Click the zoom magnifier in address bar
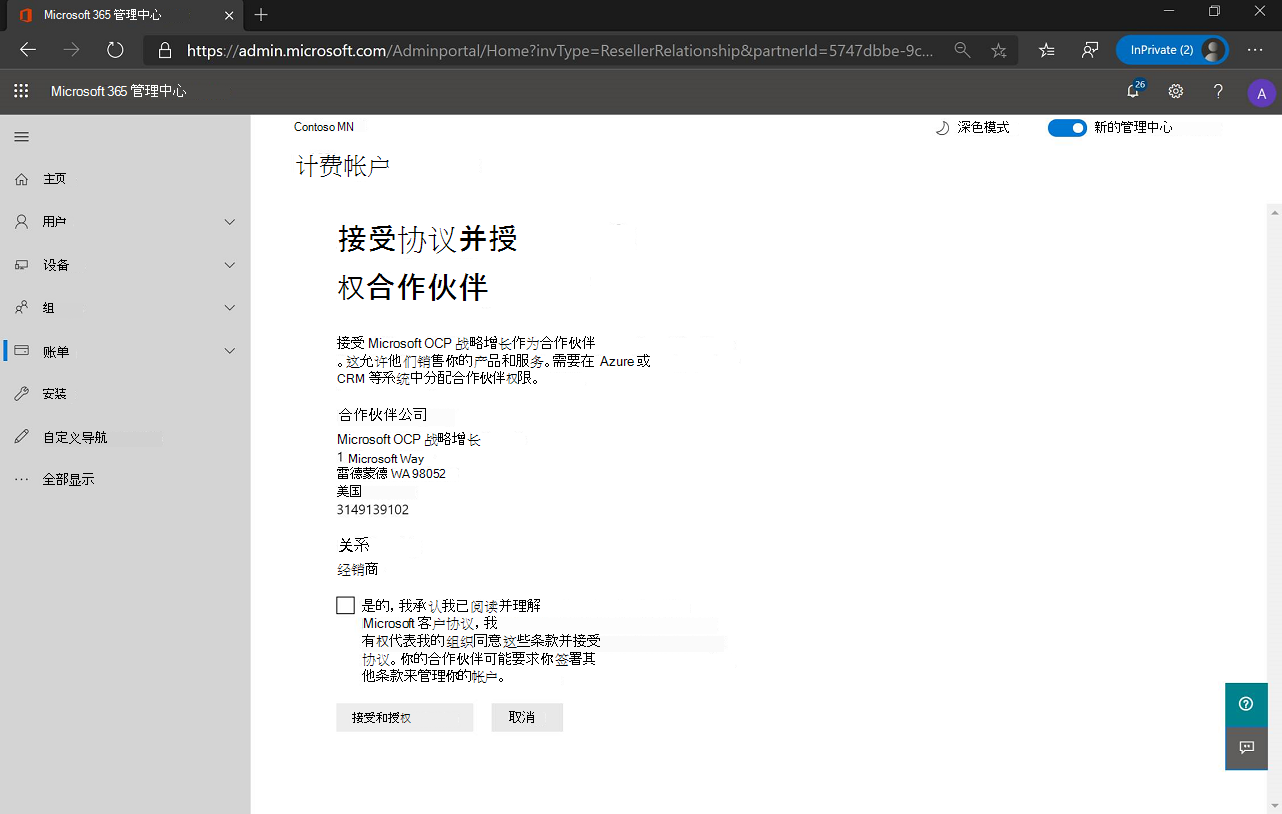Image resolution: width=1282 pixels, height=814 pixels. pos(962,49)
